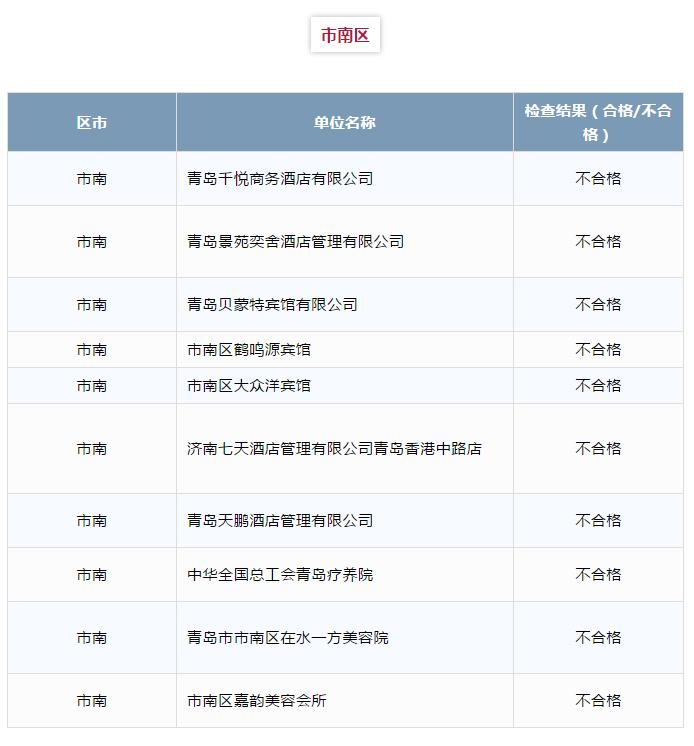Click 不合格 result for 在水一方美容院

[598, 638]
